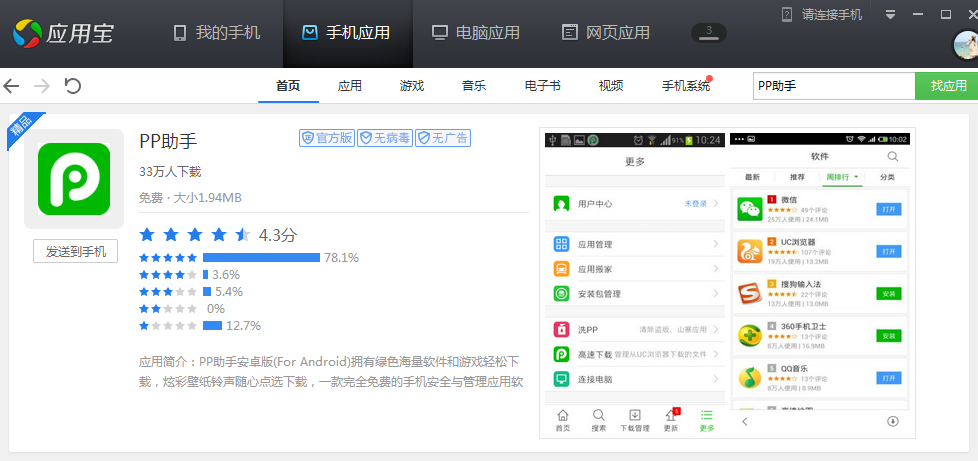The width and height of the screenshot is (978, 461).
Task: Click the 无广告 badge
Action: coord(443,138)
